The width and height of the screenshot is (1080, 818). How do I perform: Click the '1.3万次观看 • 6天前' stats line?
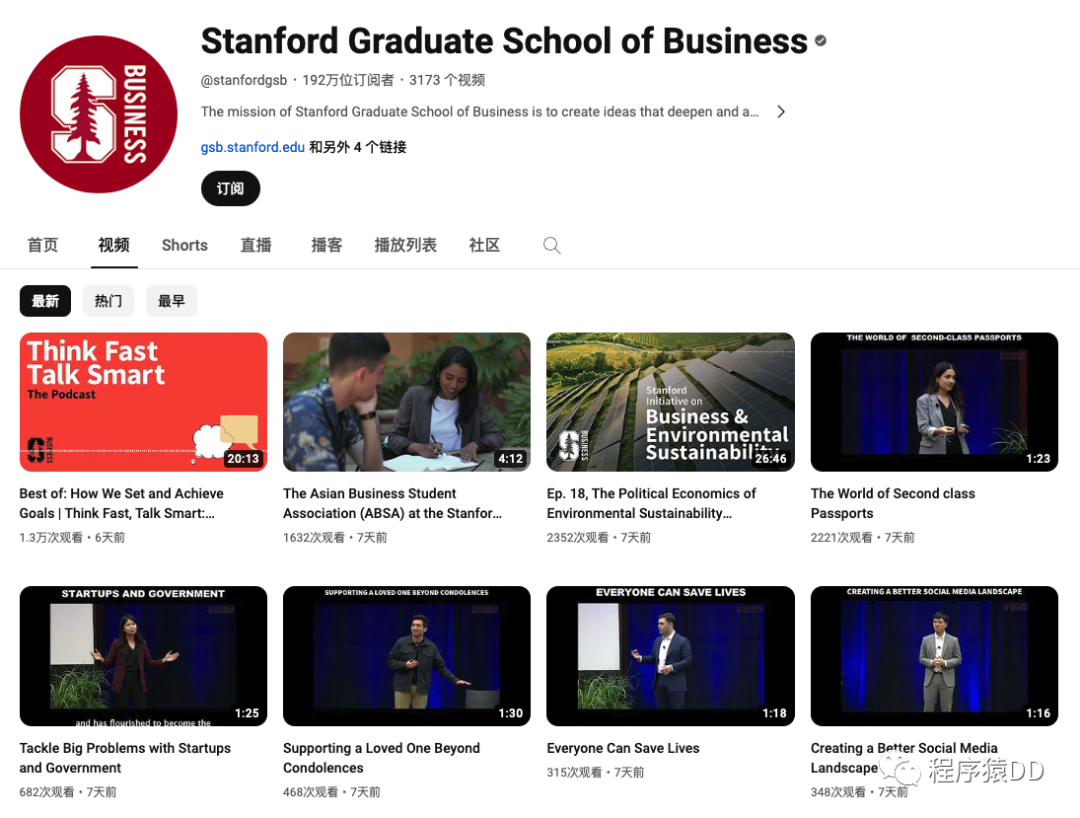(x=72, y=537)
